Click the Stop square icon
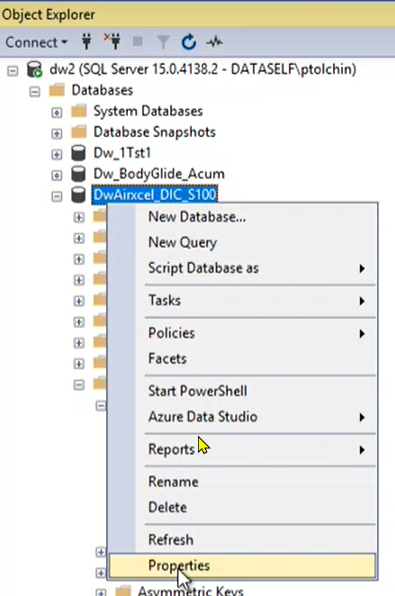This screenshot has height=596, width=395. [x=138, y=42]
